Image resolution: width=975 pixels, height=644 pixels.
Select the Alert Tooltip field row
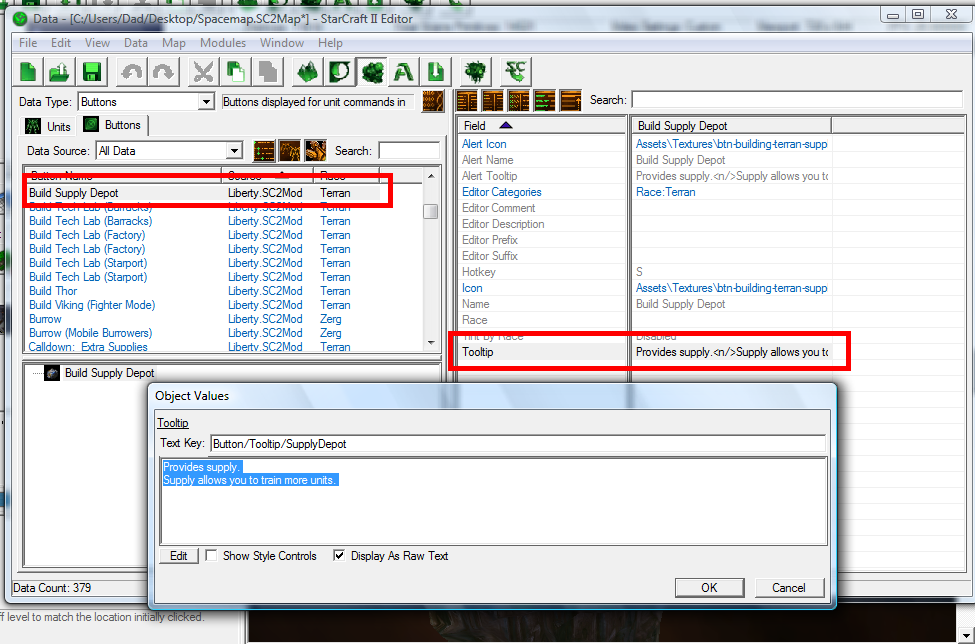(x=644, y=176)
